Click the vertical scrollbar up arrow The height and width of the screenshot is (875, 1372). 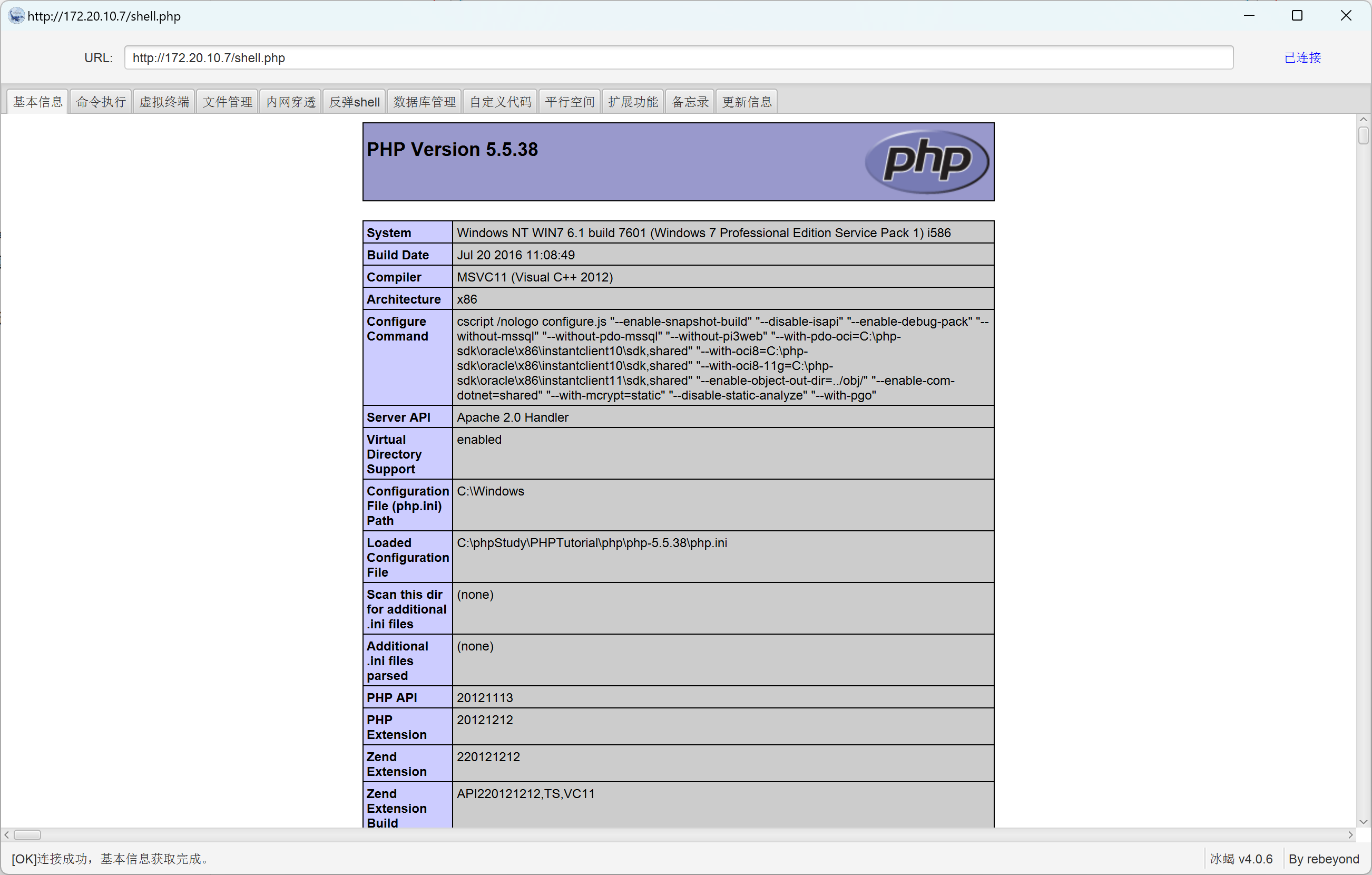point(1363,120)
